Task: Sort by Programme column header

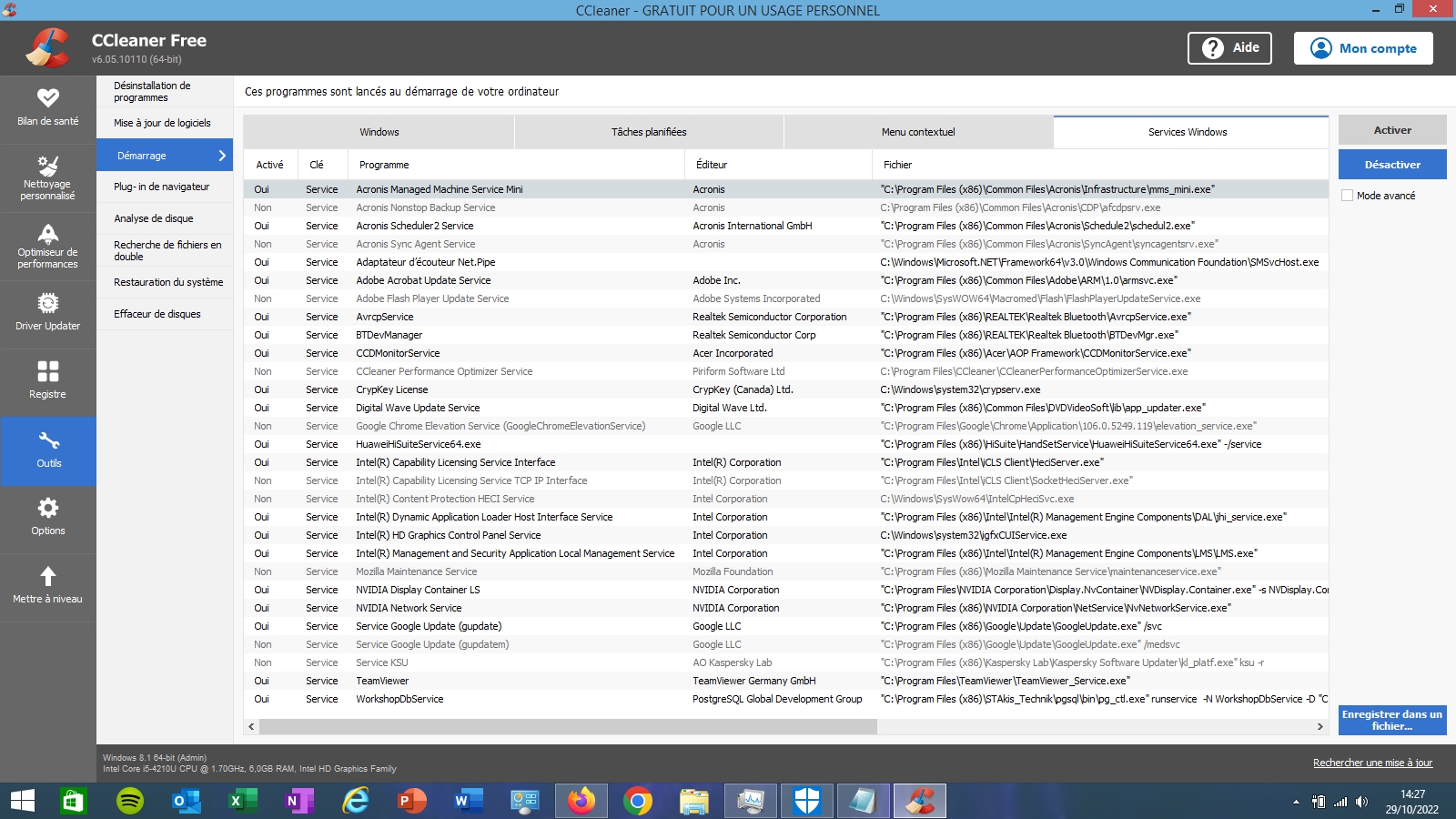Action: click(516, 165)
